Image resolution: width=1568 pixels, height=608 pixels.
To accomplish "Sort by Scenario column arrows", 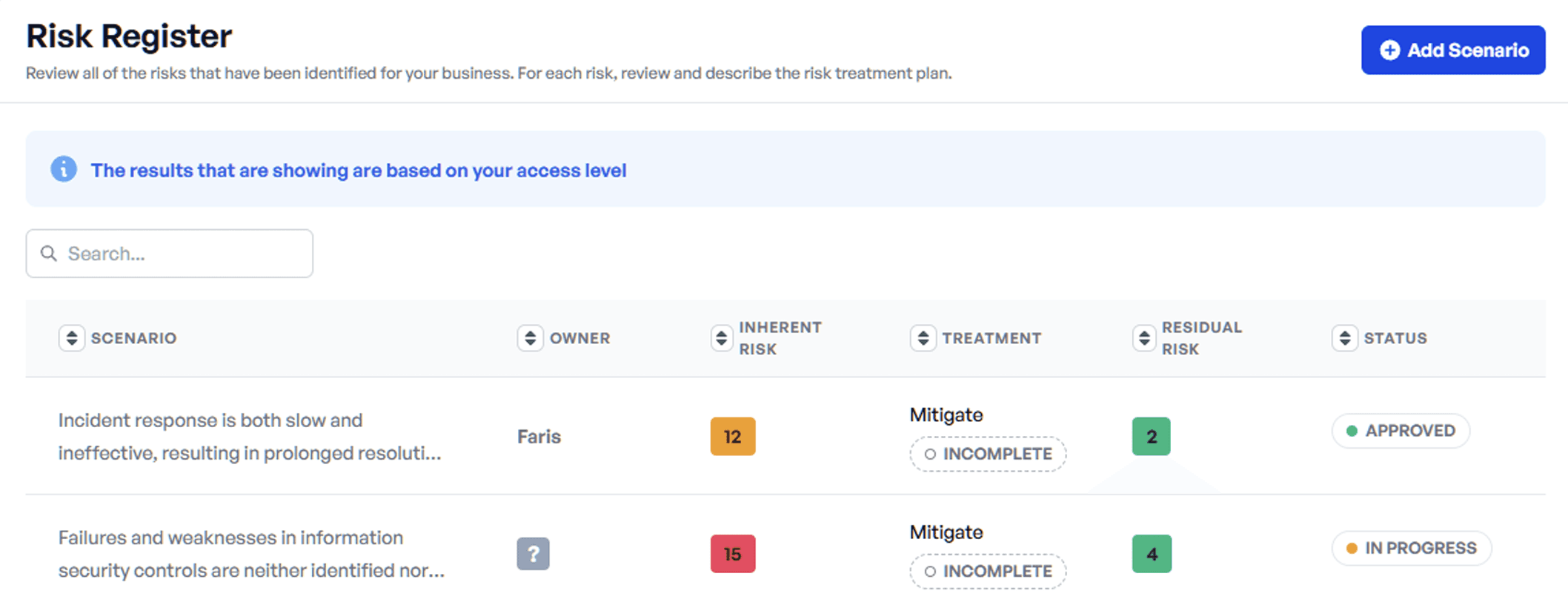I will click(x=72, y=338).
